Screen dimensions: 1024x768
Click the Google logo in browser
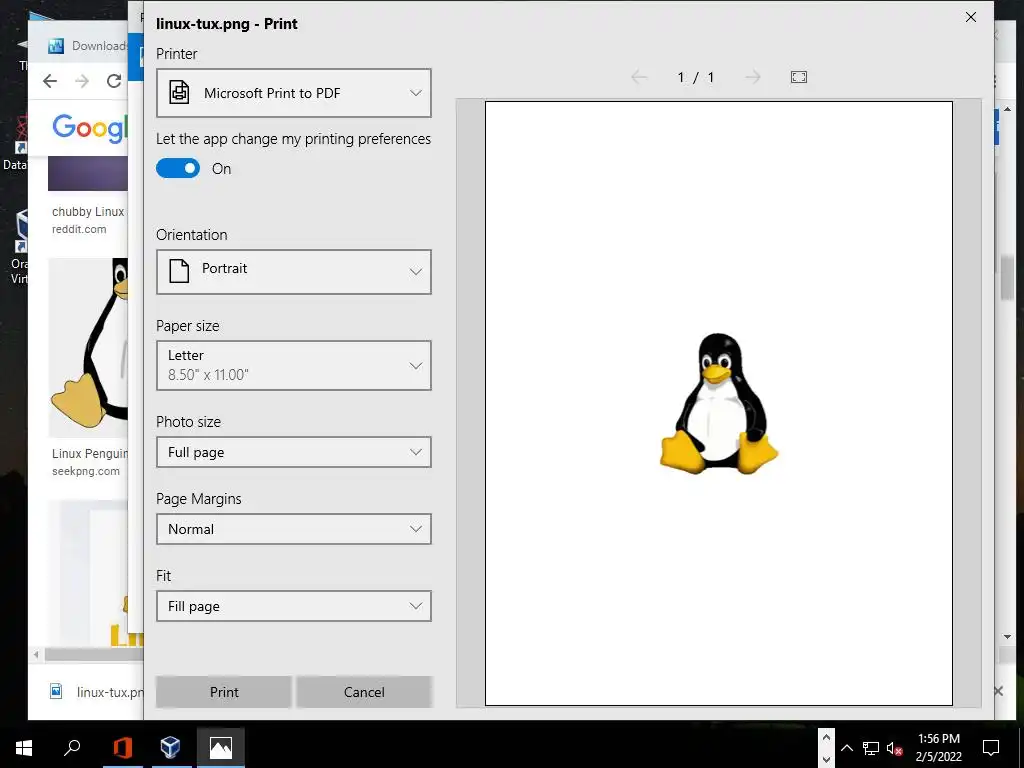tap(89, 129)
